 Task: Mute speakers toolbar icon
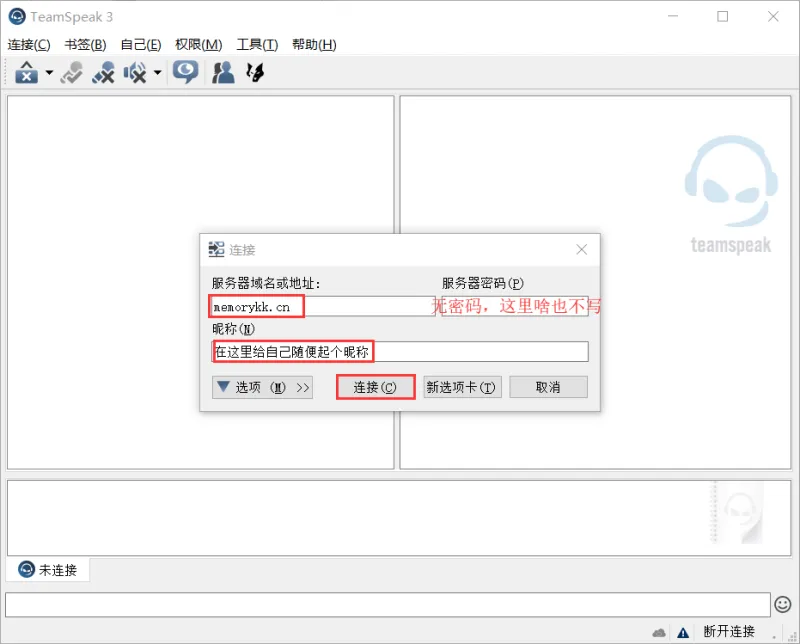tap(135, 72)
